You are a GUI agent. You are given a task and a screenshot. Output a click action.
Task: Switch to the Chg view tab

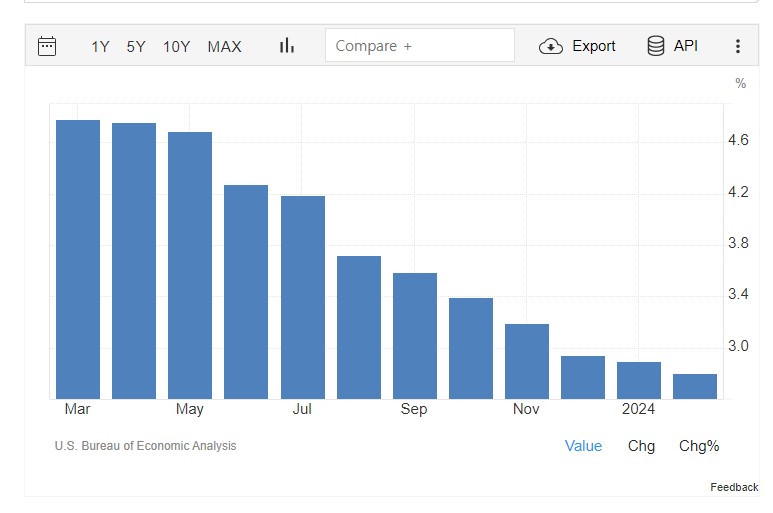[x=641, y=446]
